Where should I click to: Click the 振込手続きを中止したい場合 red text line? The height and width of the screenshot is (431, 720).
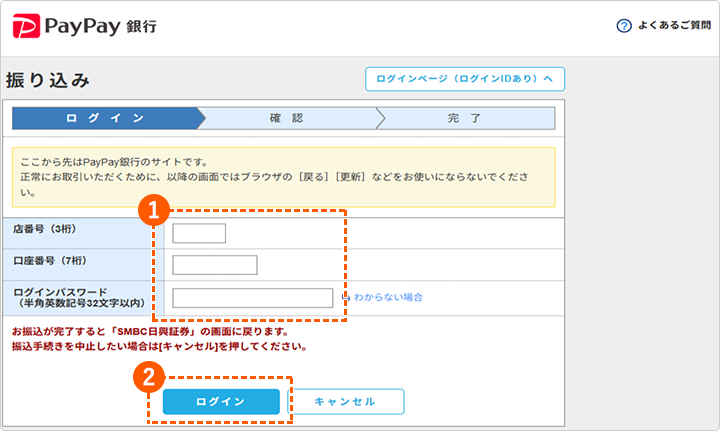[x=159, y=347]
